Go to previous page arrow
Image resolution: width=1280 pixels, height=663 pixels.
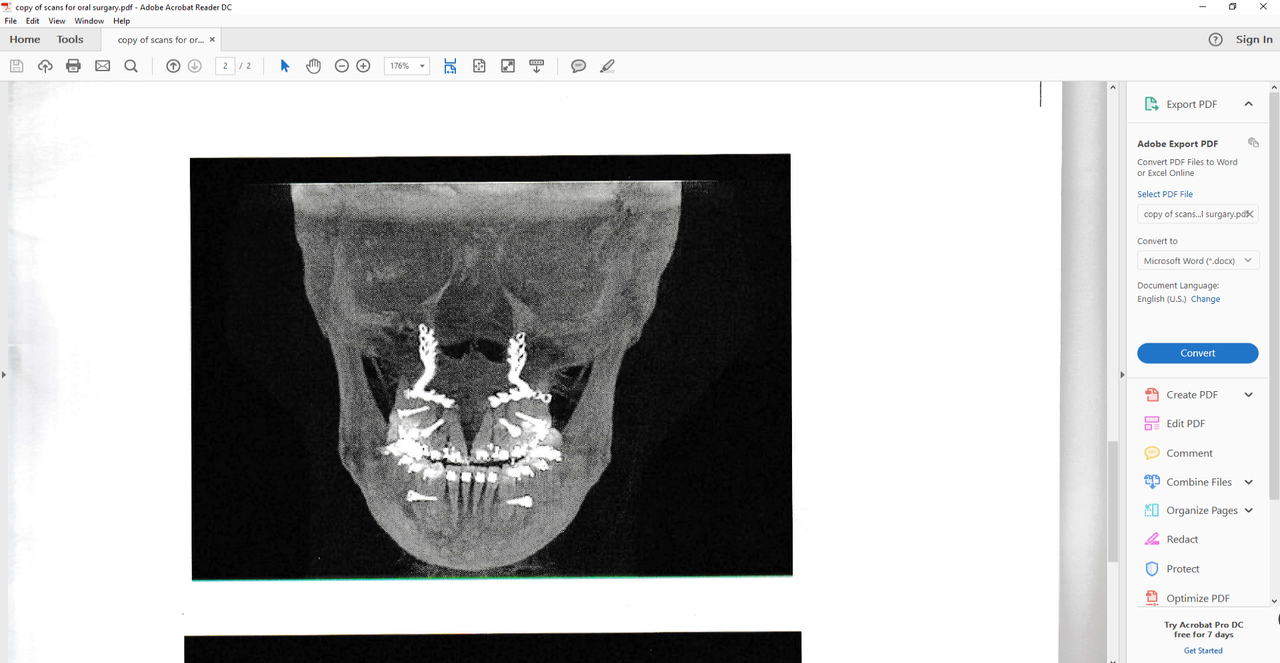click(x=173, y=66)
